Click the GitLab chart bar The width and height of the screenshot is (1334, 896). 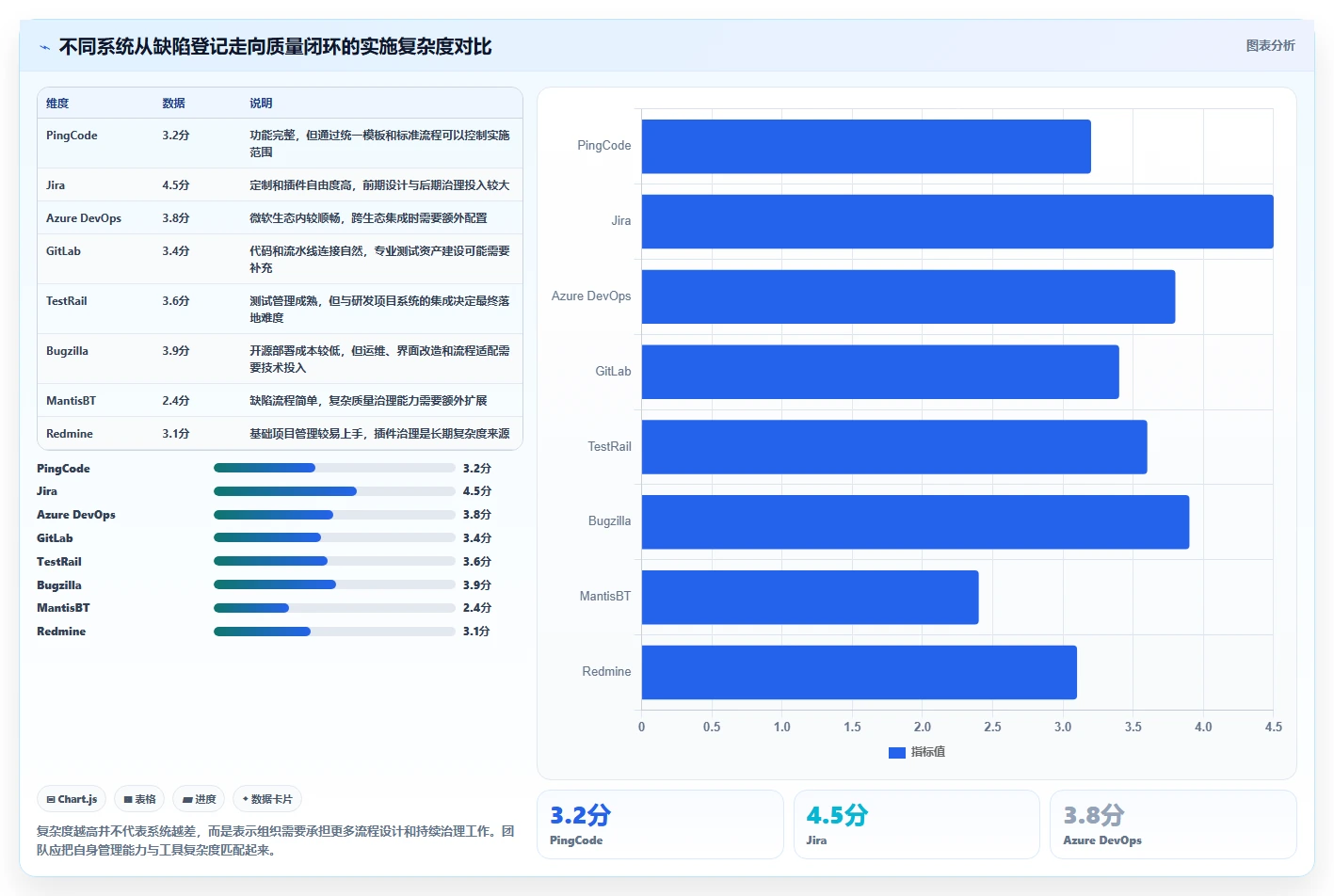880,372
